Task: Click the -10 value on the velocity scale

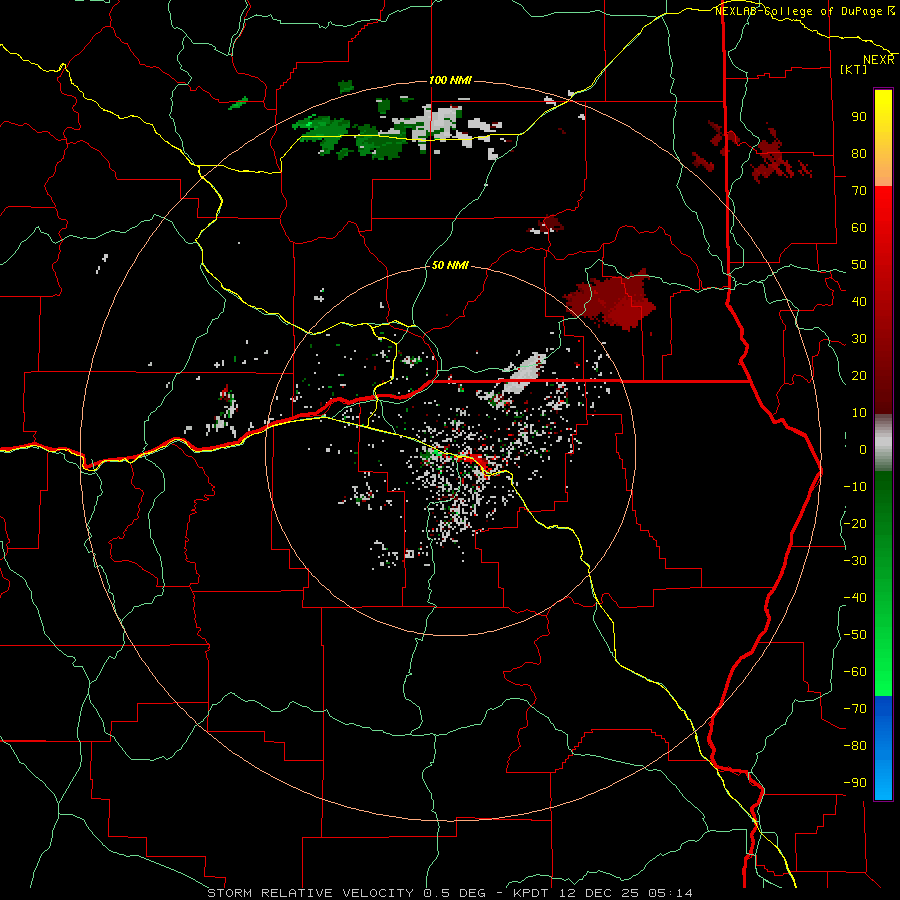Action: click(855, 487)
